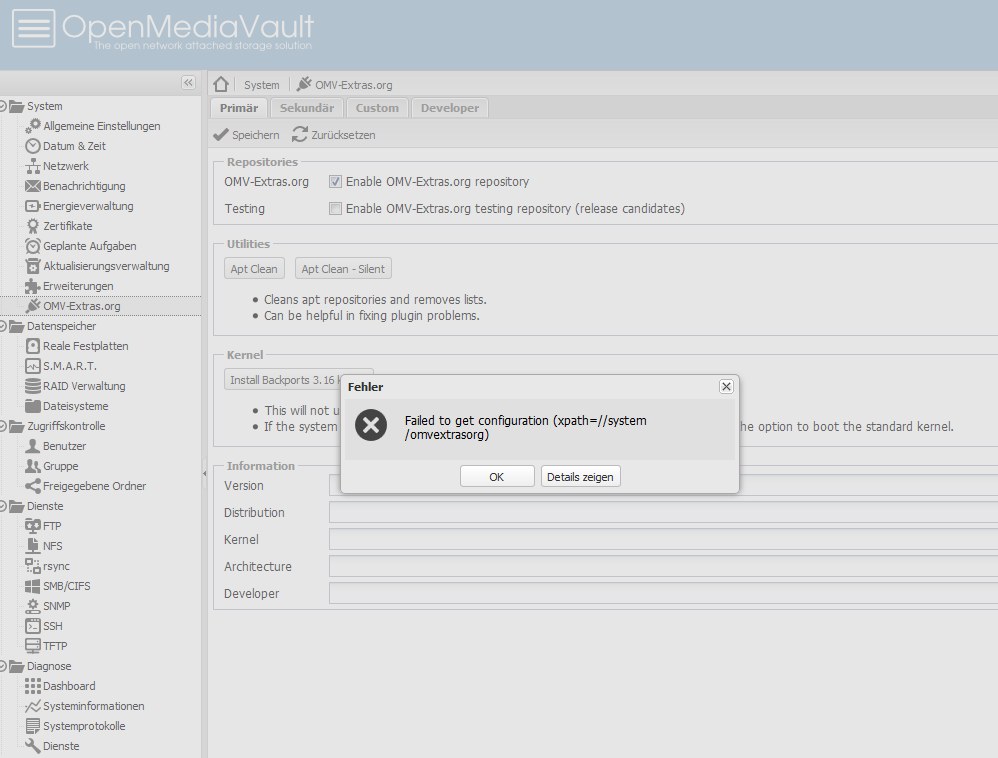Go to the home breadcrumb icon
Viewport: 998px width, 758px height.
[221, 84]
